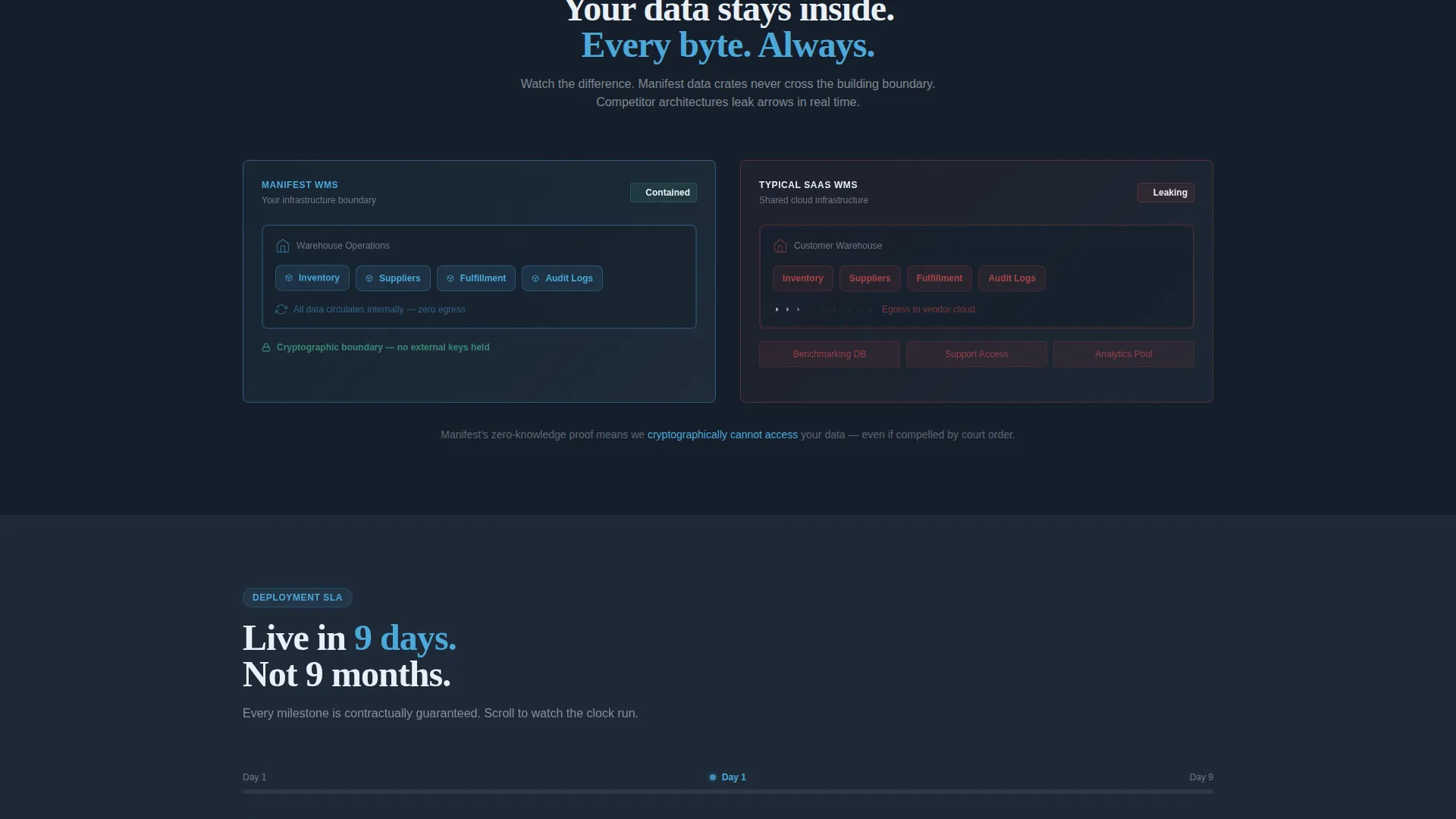Click the MANIFEST WMS heading
1456x819 pixels.
[x=300, y=185]
